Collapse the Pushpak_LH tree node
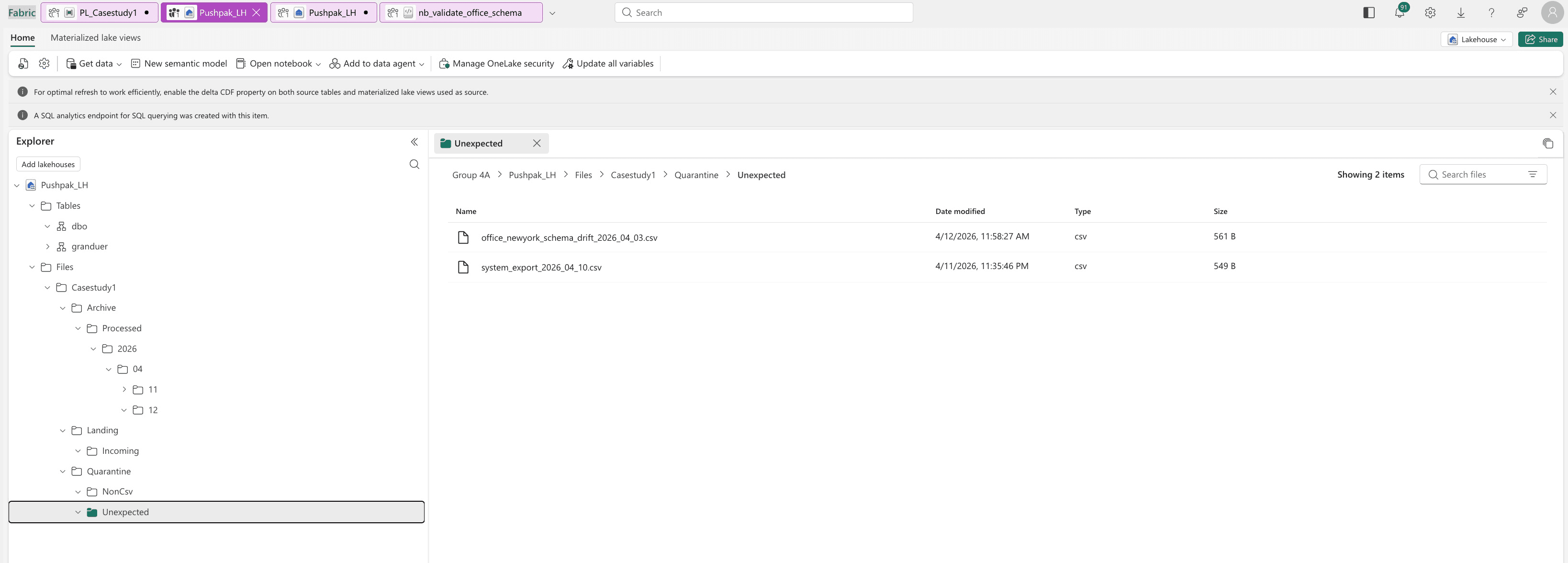Screen dimensions: 1568x563 tap(17, 186)
